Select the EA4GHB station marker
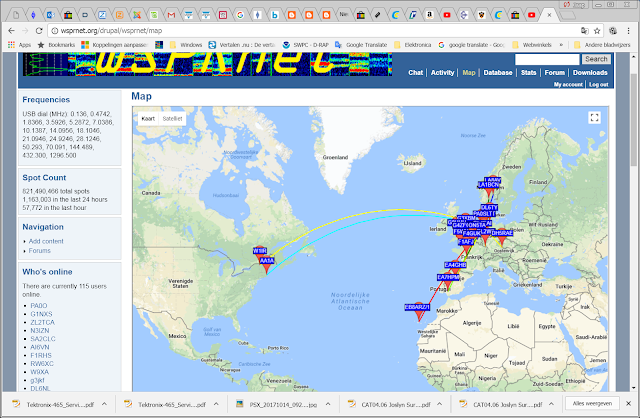 (455, 265)
